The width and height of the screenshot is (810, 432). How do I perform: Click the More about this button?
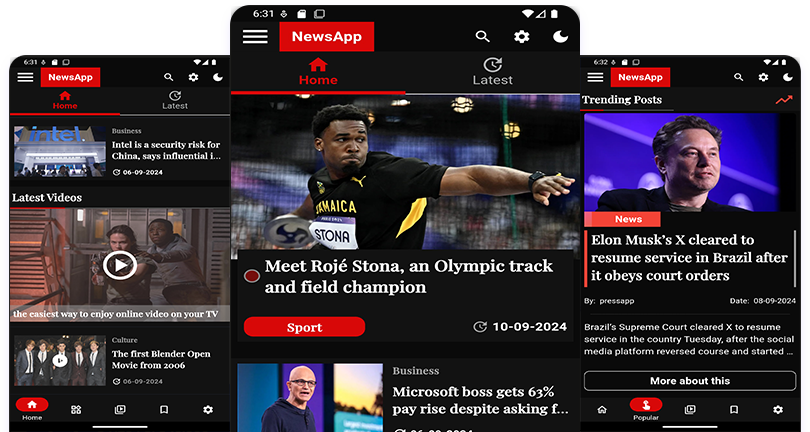tap(690, 381)
